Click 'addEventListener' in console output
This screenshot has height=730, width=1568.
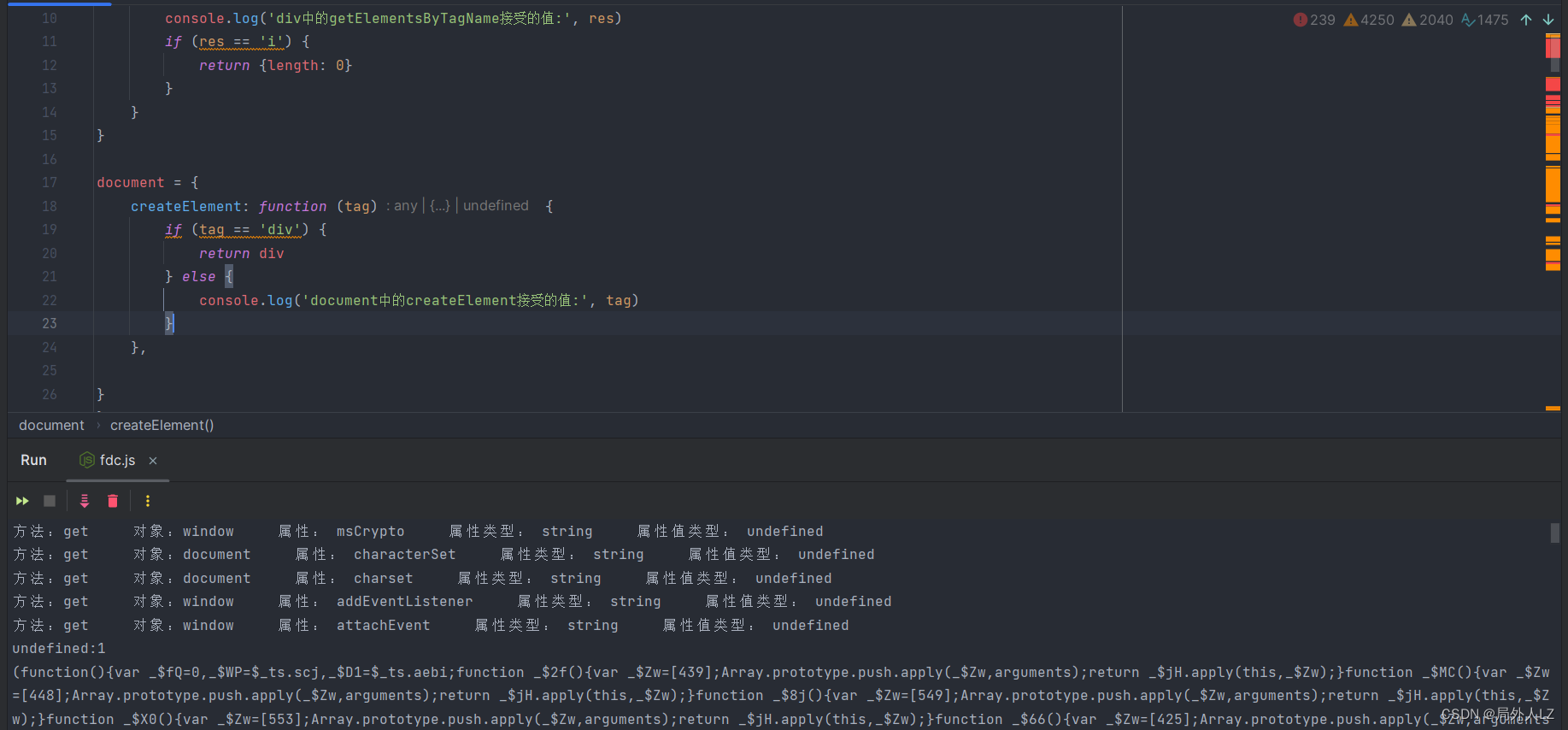pyautogui.click(x=404, y=601)
